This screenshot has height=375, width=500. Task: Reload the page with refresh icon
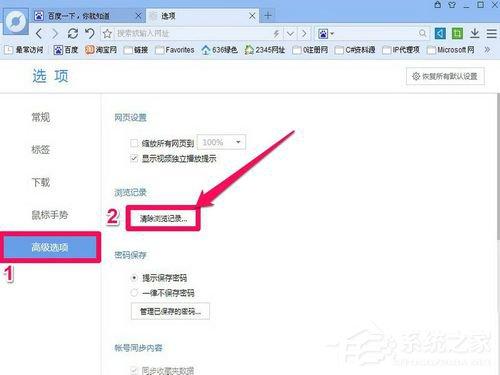72,33
